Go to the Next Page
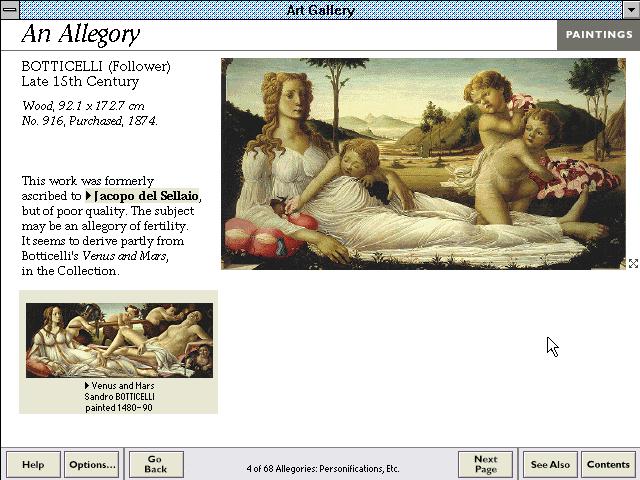This screenshot has width=640, height=480. coord(485,464)
